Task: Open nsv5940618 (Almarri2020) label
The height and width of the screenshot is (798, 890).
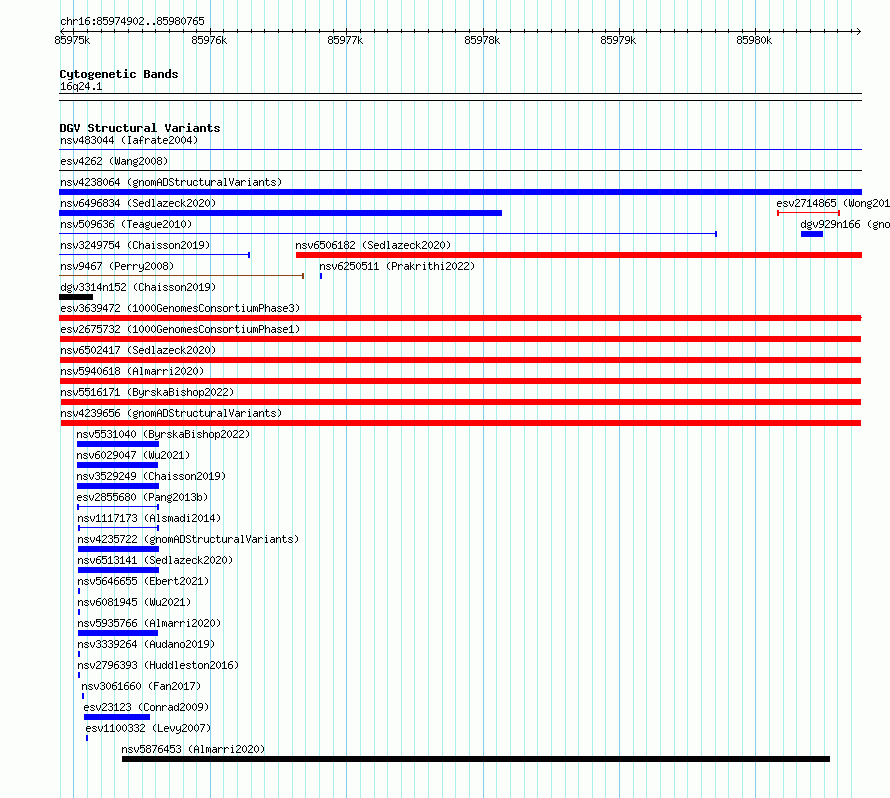Action: (132, 371)
